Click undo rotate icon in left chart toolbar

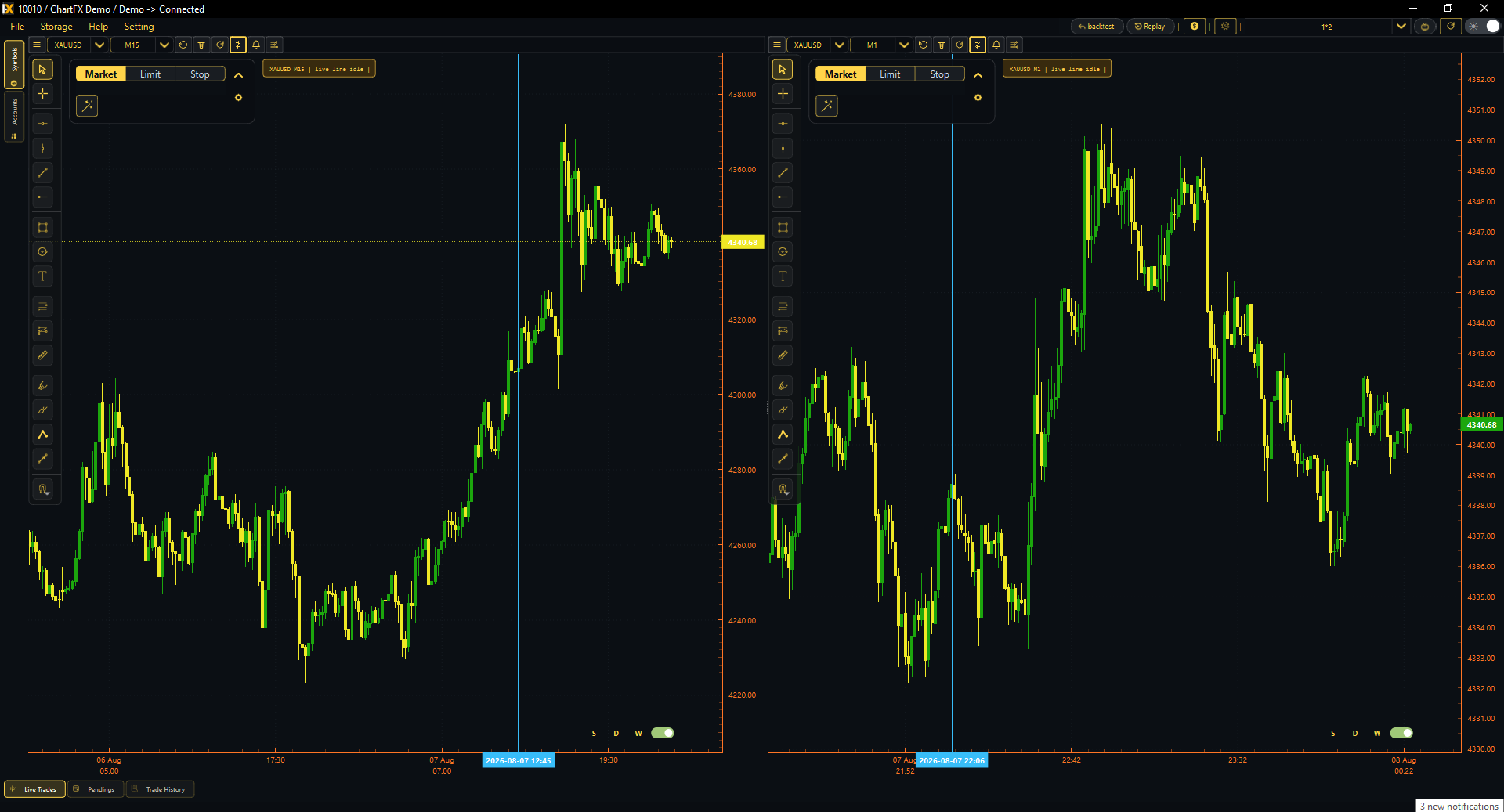[183, 45]
